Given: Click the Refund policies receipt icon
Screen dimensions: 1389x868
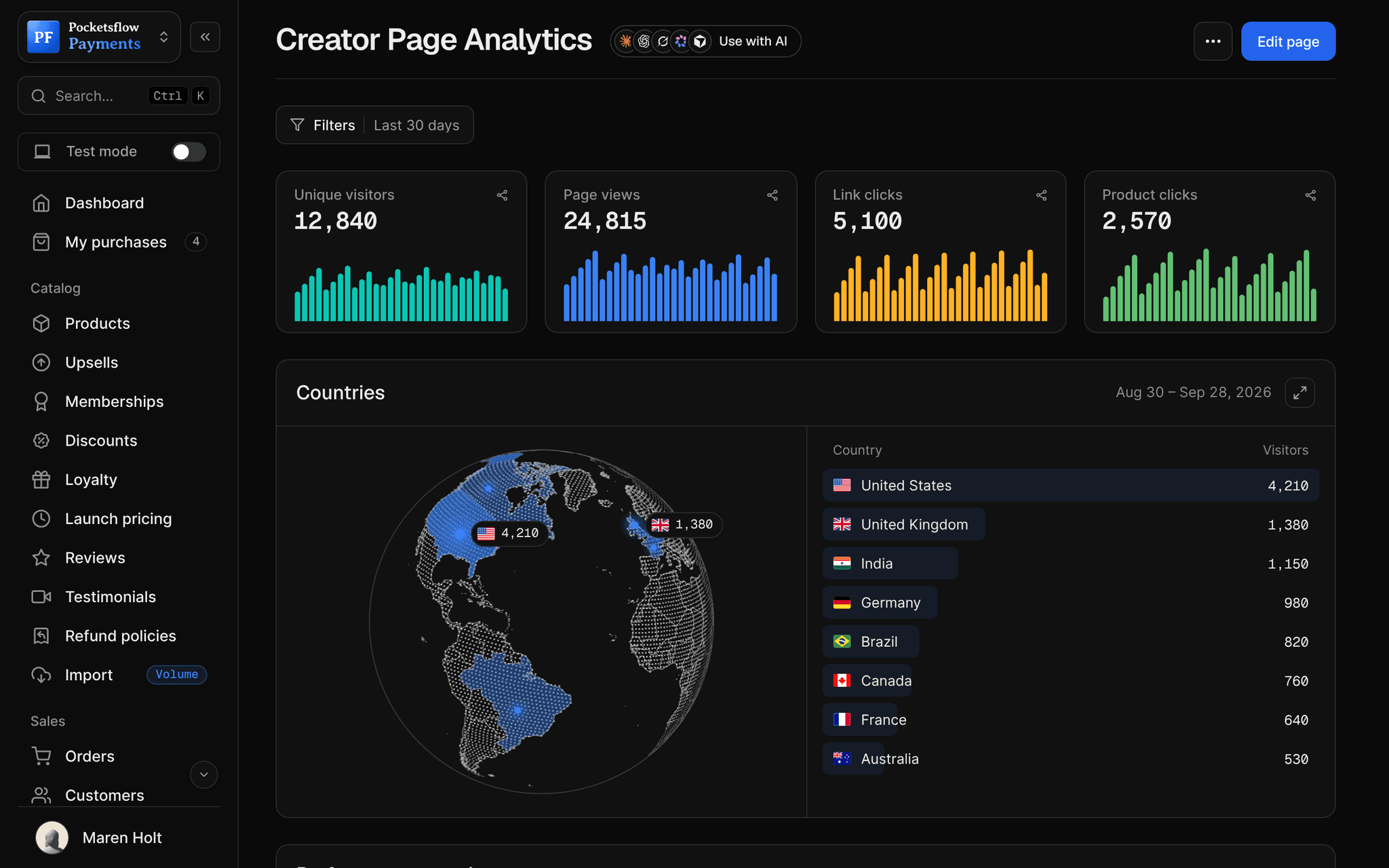Looking at the screenshot, I should (41, 636).
